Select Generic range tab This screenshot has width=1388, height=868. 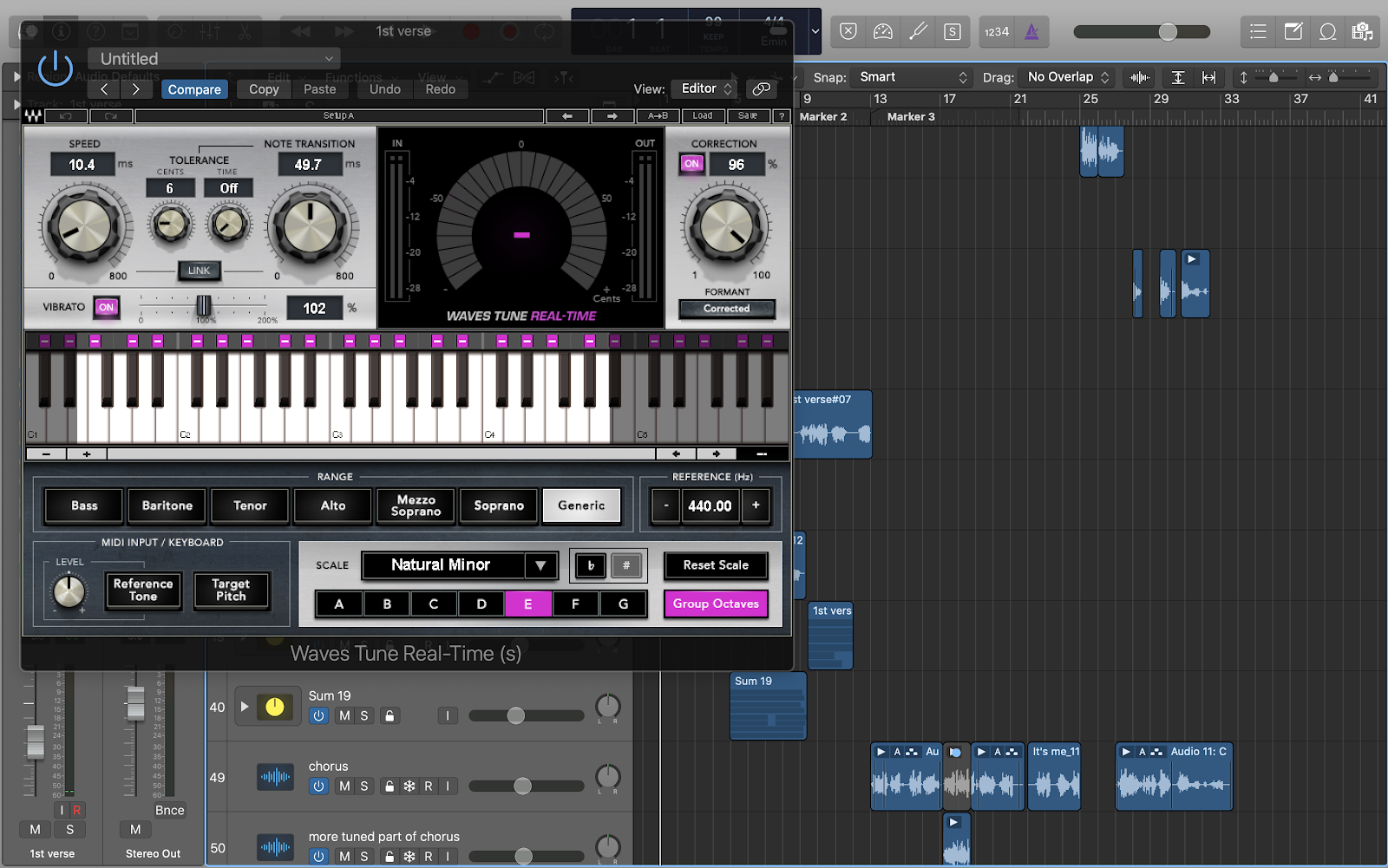click(x=581, y=506)
